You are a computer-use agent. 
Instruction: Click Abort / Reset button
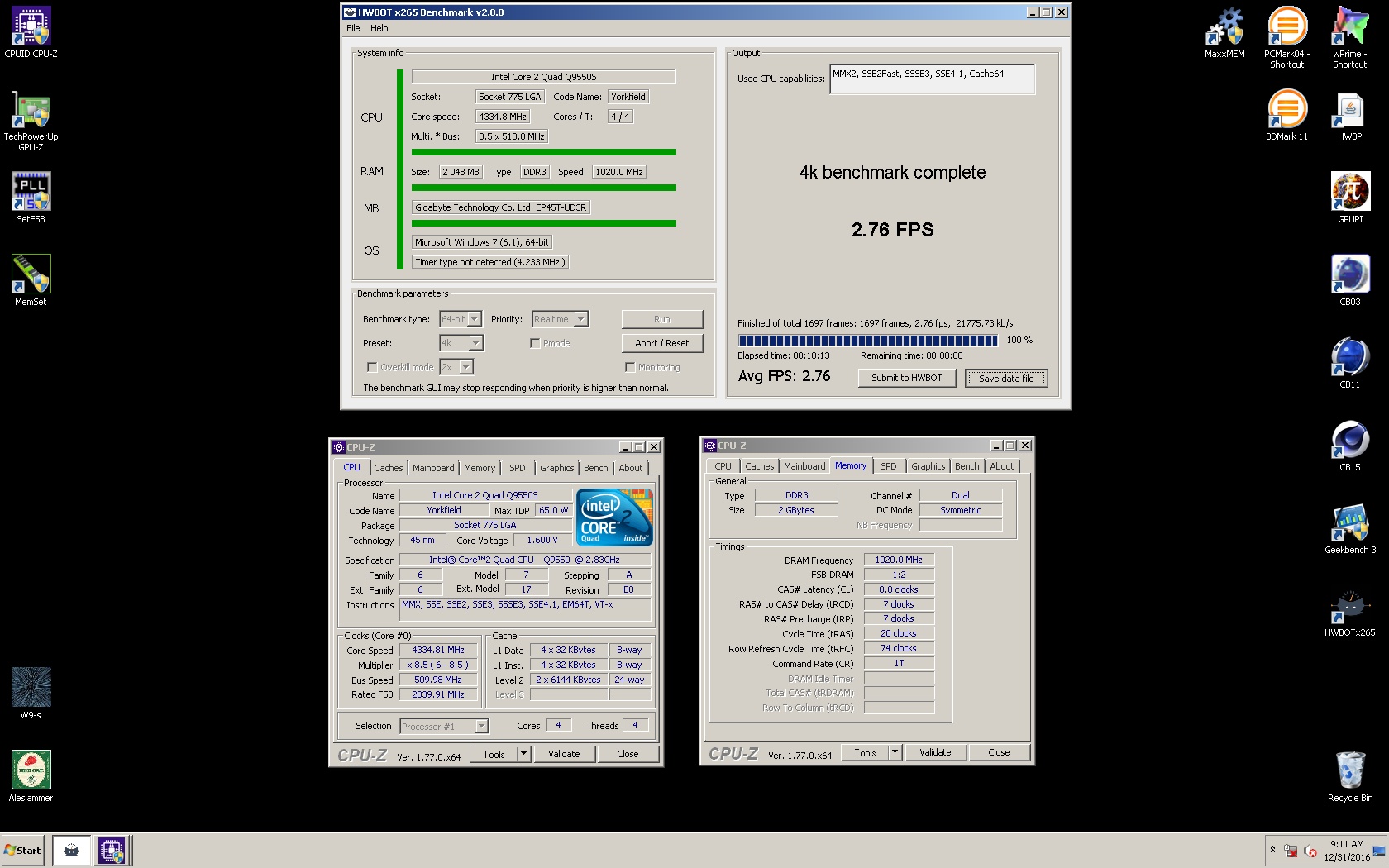point(662,343)
